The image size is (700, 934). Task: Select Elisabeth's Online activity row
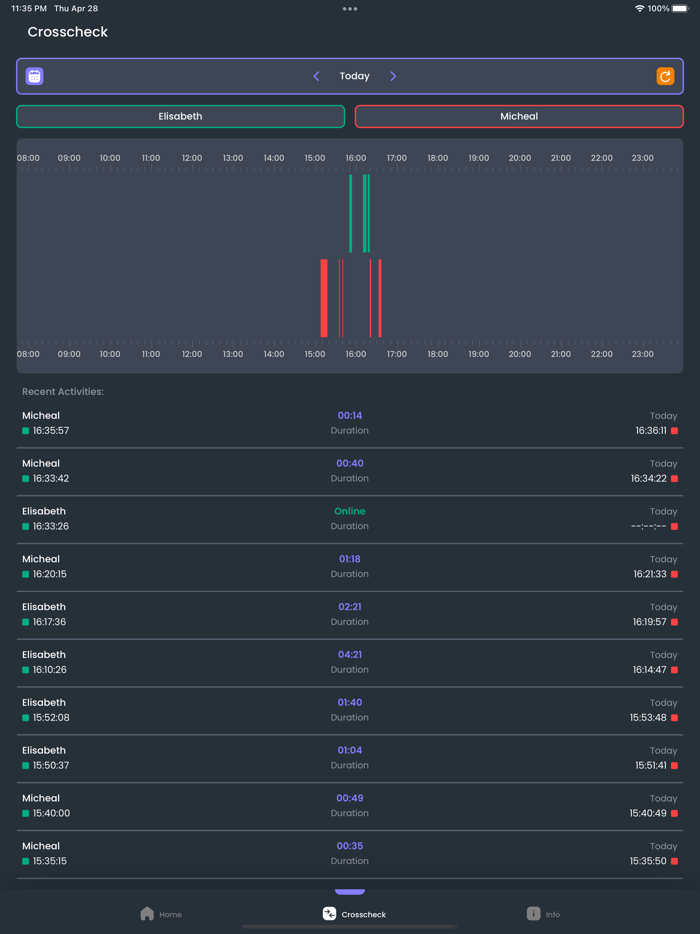point(350,519)
